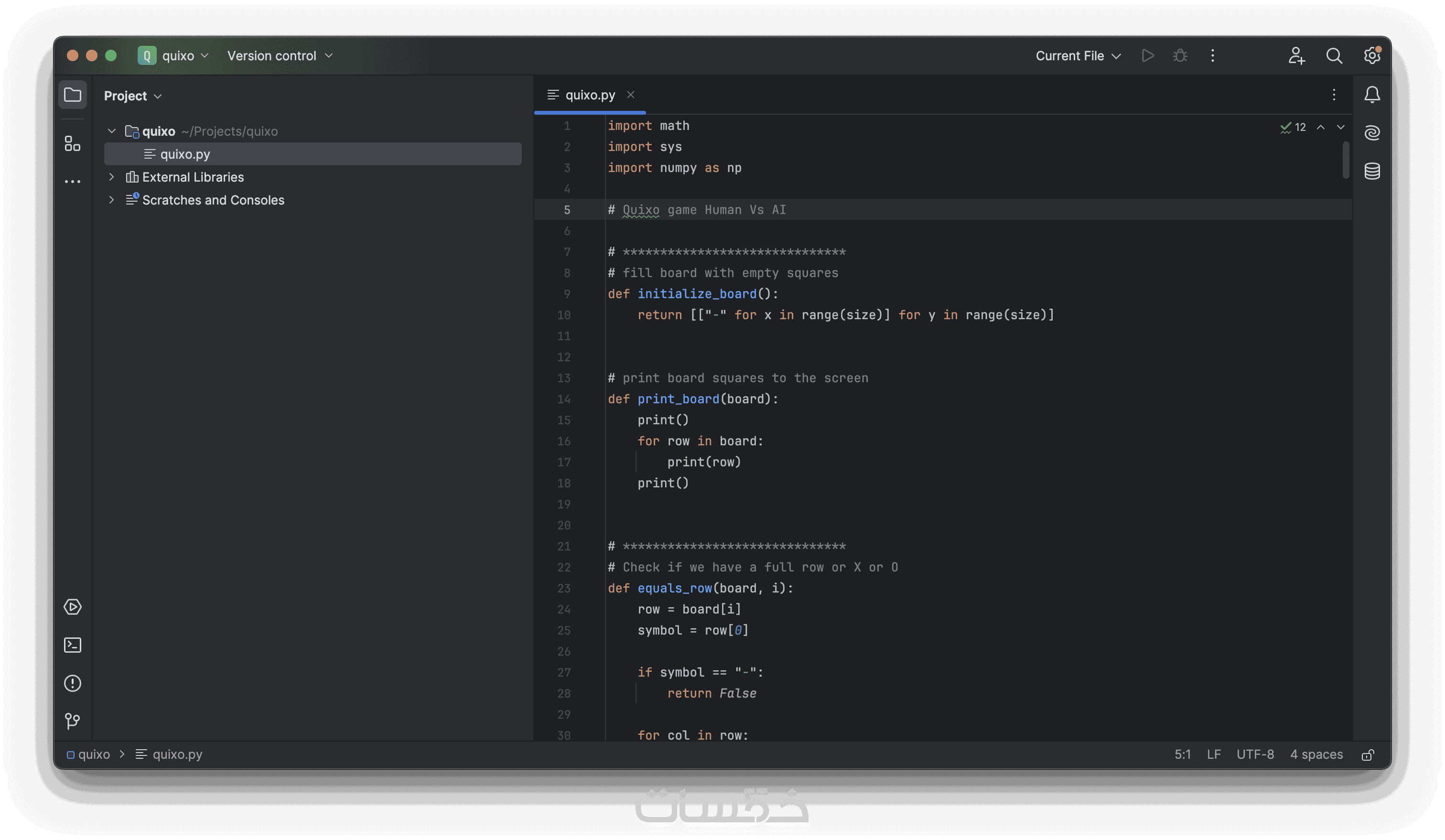
Task: Open the Terminal tool window
Action: [72, 645]
